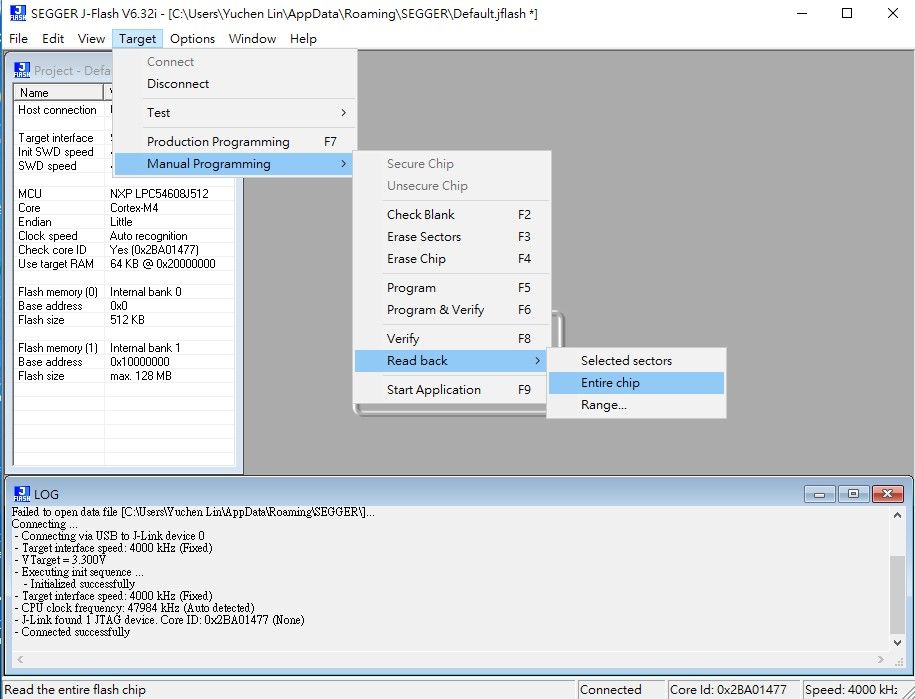The height and width of the screenshot is (699, 915).
Task: Click the NXP LPC54608J512 MCU value
Action: pyautogui.click(x=159, y=194)
